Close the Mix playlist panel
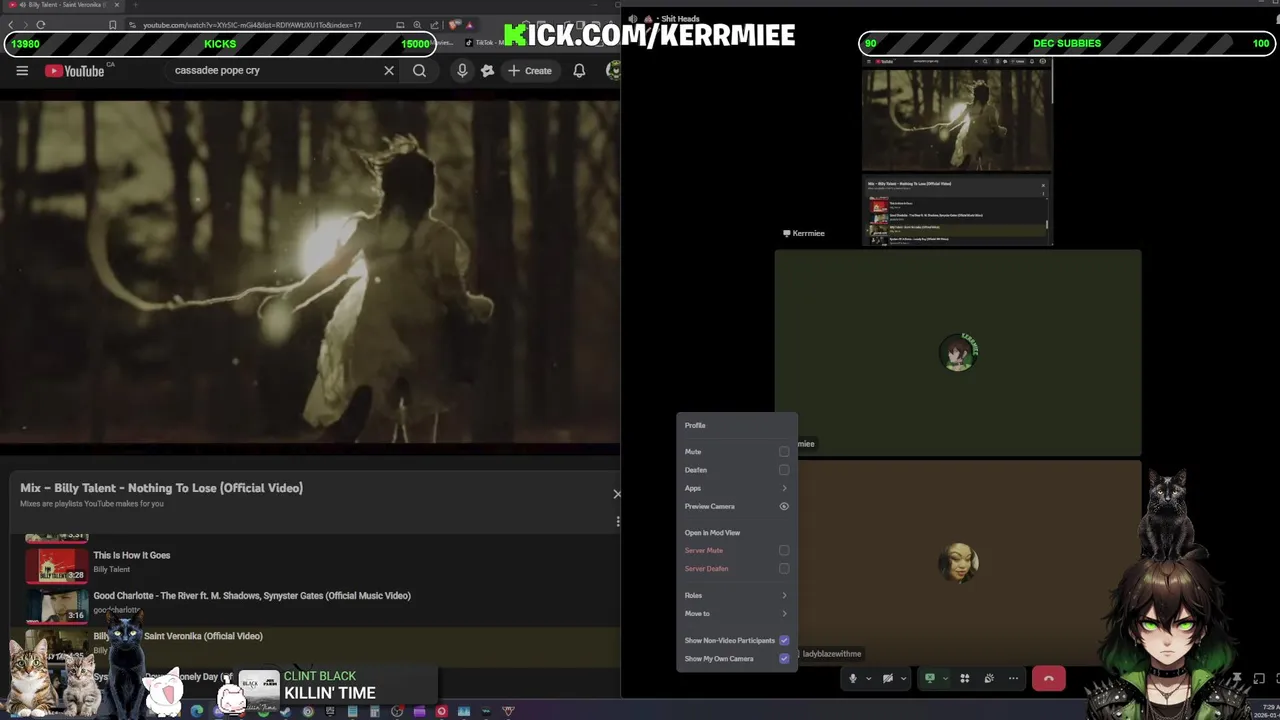This screenshot has width=1280, height=720. (x=616, y=494)
